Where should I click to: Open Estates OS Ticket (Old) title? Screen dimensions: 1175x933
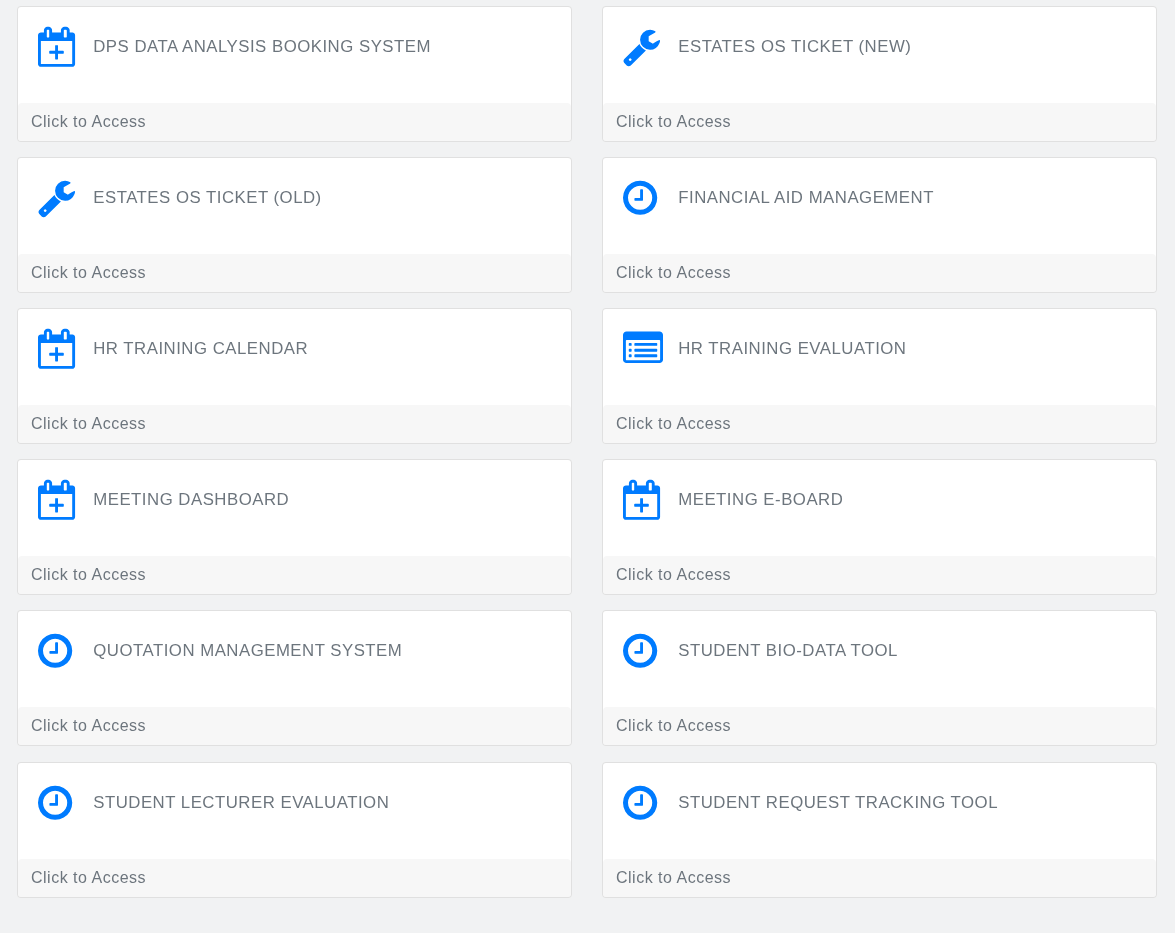[207, 197]
